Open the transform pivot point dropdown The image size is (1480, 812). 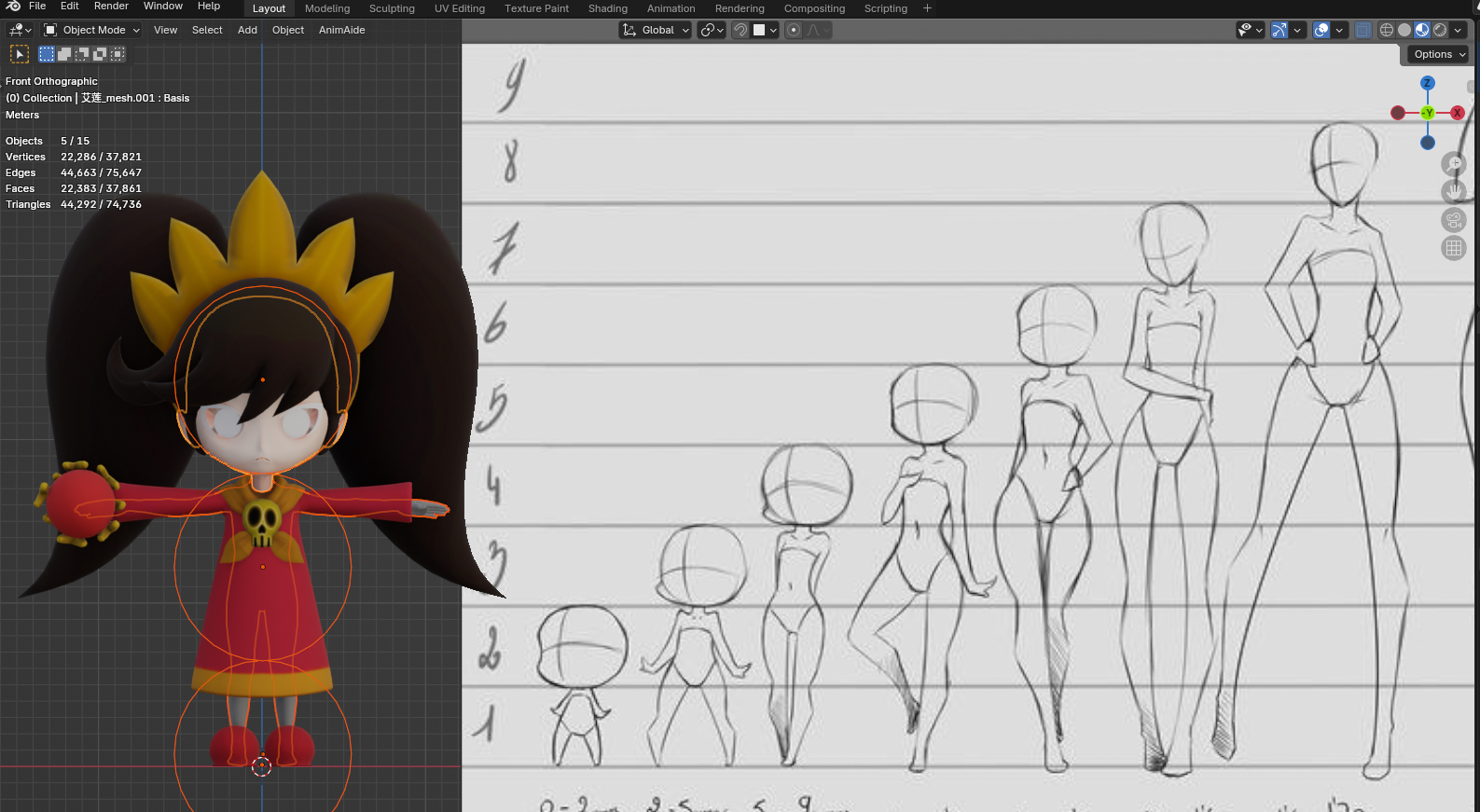pos(712,30)
